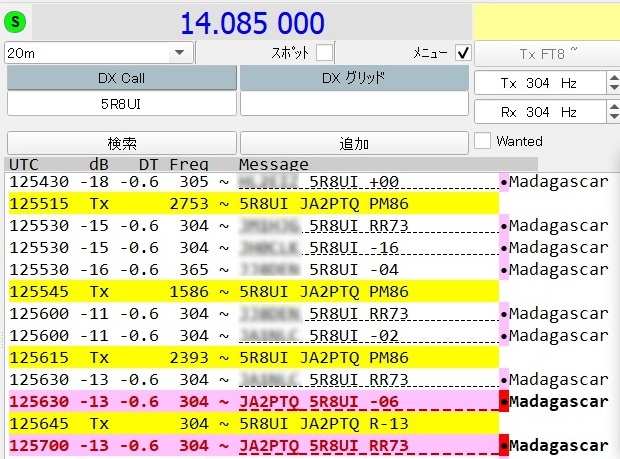Decrease Tx frequency with down arrow

[x=613, y=88]
